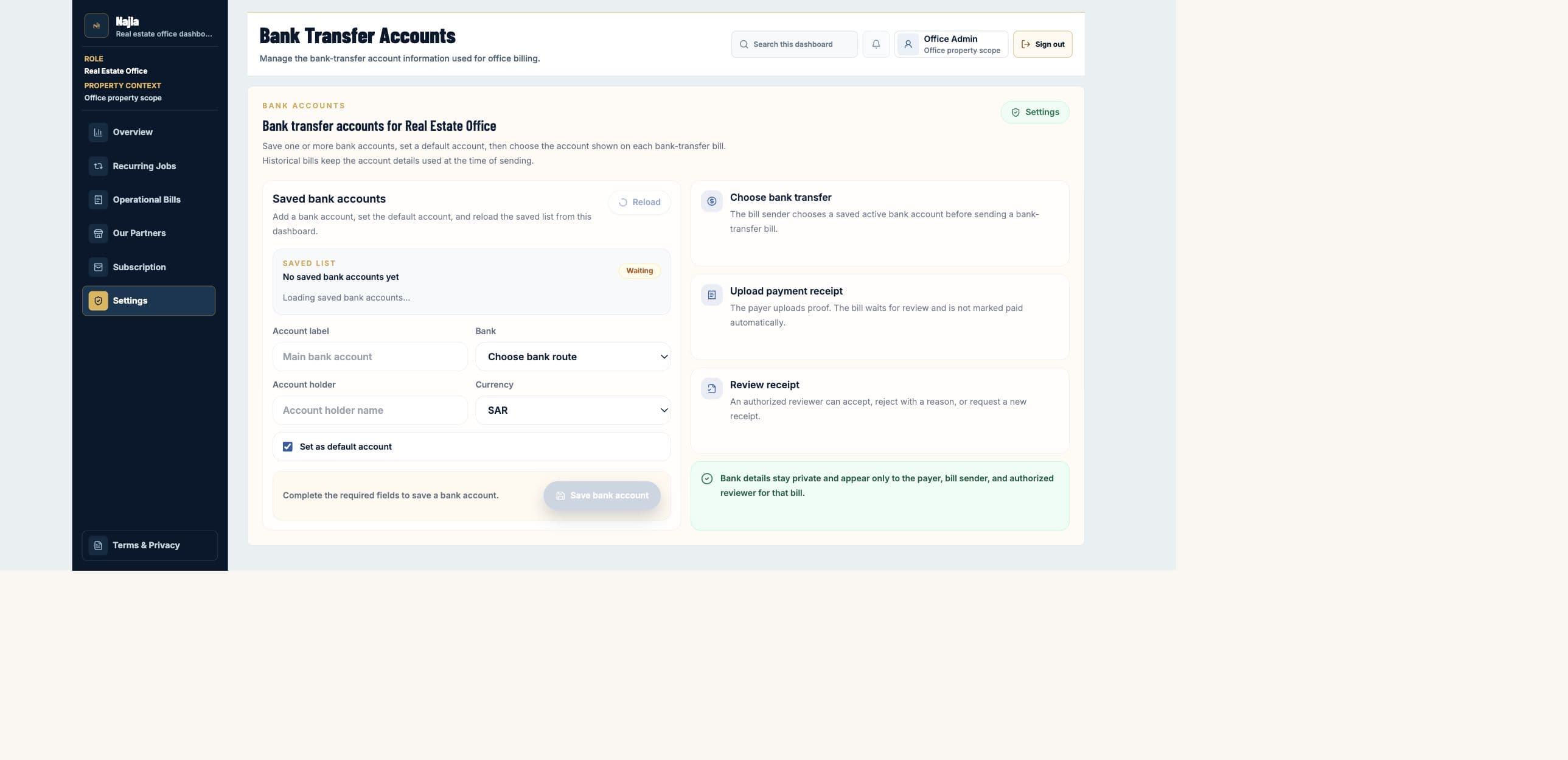
Task: Click 'No saved bank accounts yet' text
Action: 340,277
